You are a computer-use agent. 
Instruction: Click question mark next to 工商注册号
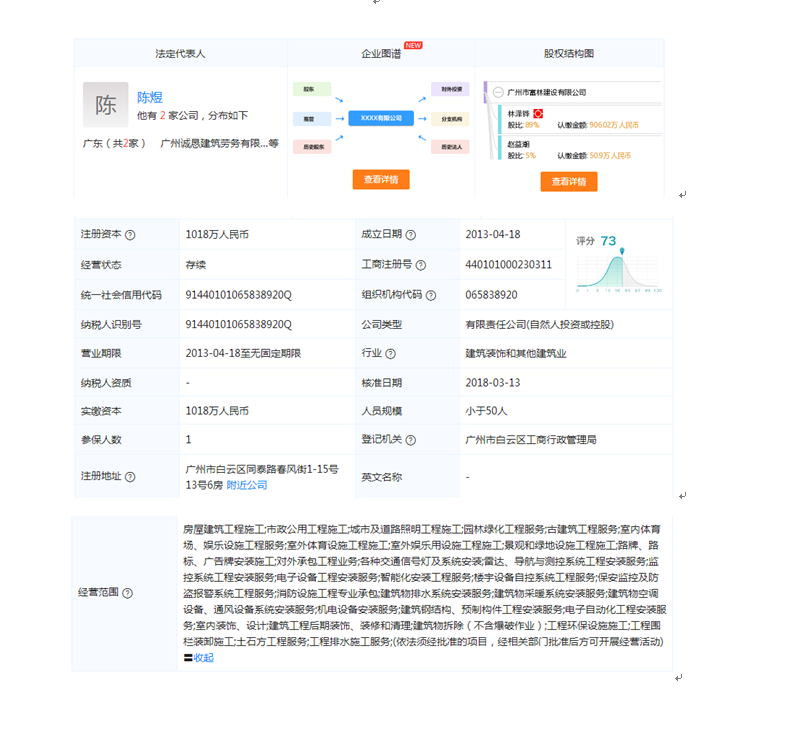pos(420,265)
